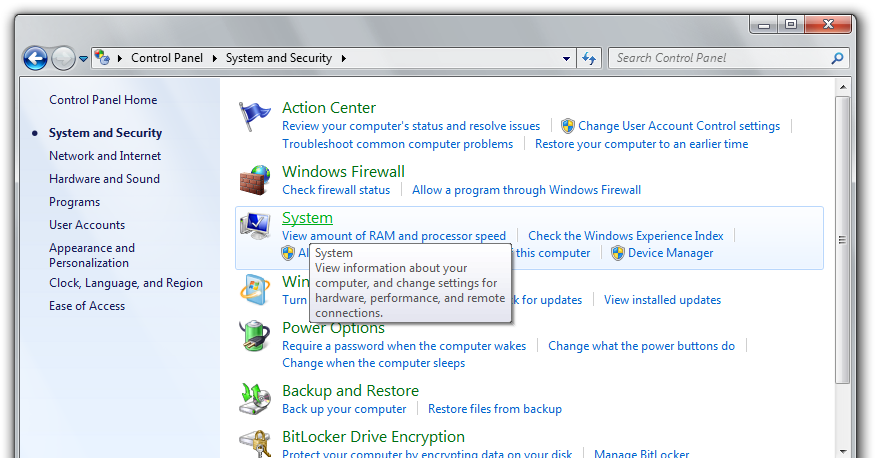This screenshot has width=875, height=458.
Task: Click Control Panel breadcrumb
Action: [167, 58]
